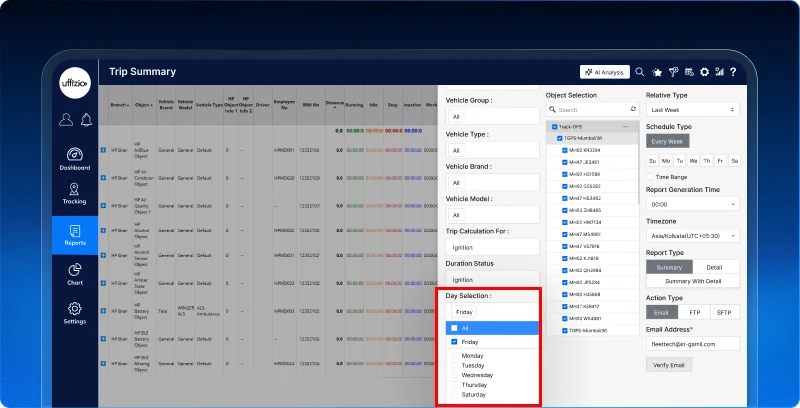Select SFTP action type
Viewport: 800px width, 408px height.
pos(724,312)
